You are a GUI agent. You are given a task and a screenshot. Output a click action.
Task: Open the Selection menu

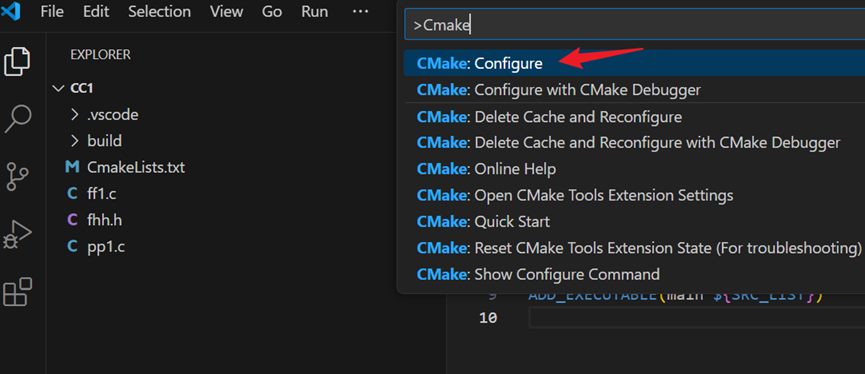click(159, 12)
